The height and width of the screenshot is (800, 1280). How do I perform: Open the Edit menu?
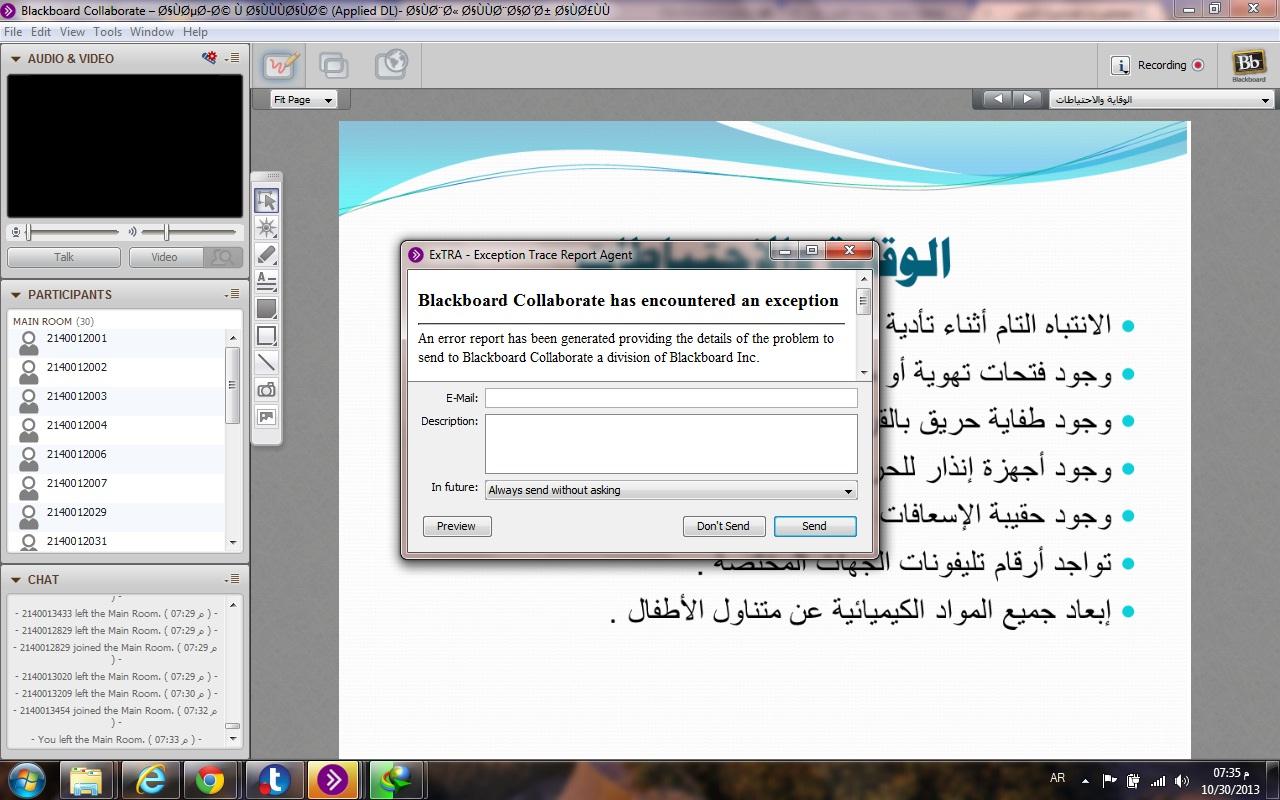pyautogui.click(x=41, y=32)
